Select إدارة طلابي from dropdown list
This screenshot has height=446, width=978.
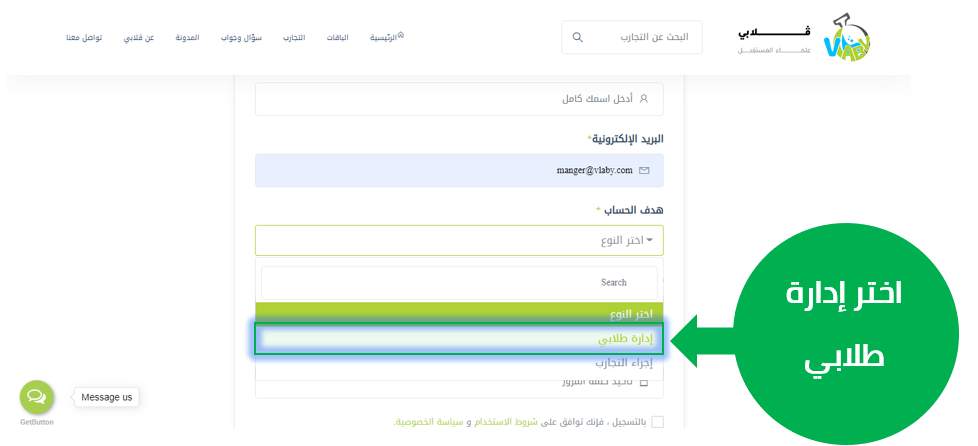[x=459, y=339]
